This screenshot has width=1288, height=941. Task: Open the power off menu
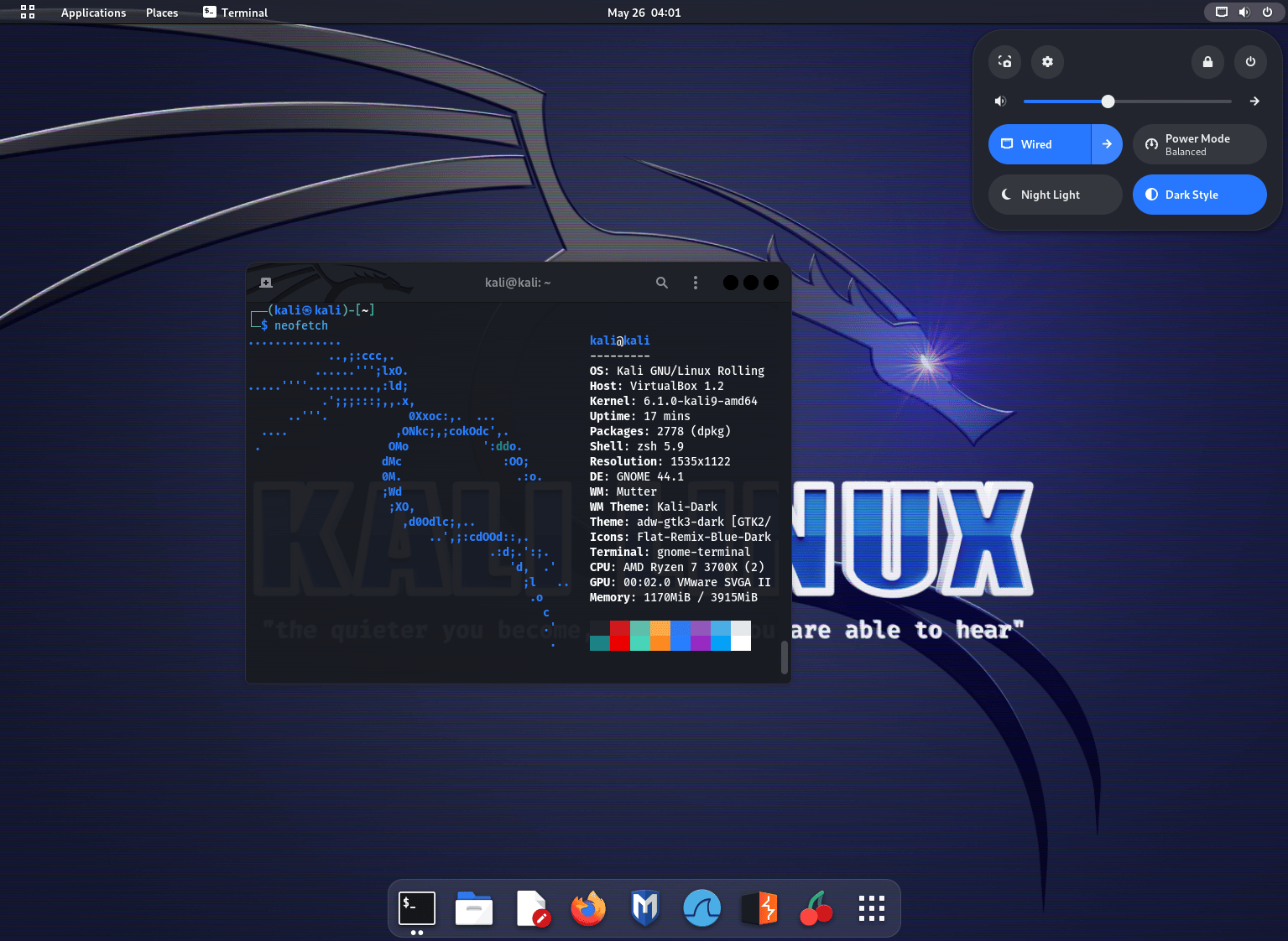[x=1250, y=61]
